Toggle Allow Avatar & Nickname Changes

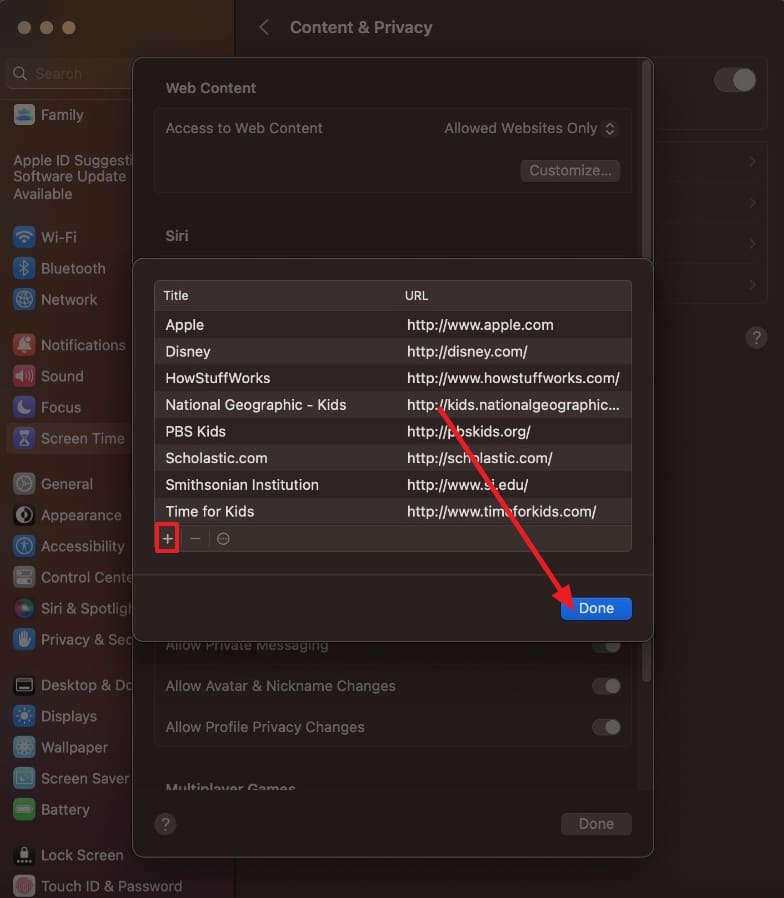click(606, 686)
